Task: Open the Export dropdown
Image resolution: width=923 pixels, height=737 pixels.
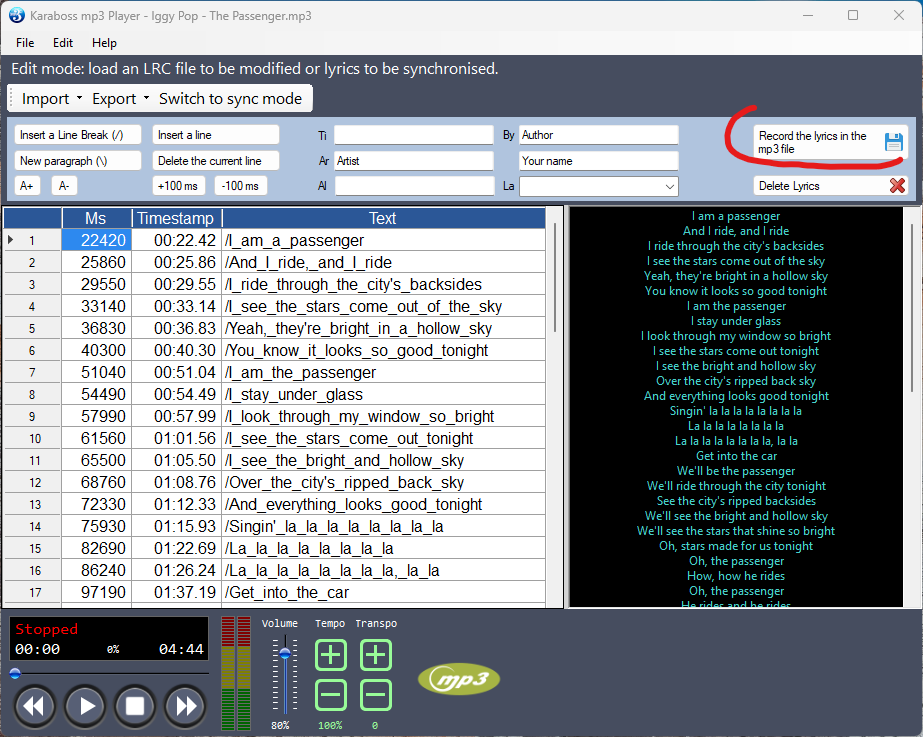Action: tap(120, 98)
